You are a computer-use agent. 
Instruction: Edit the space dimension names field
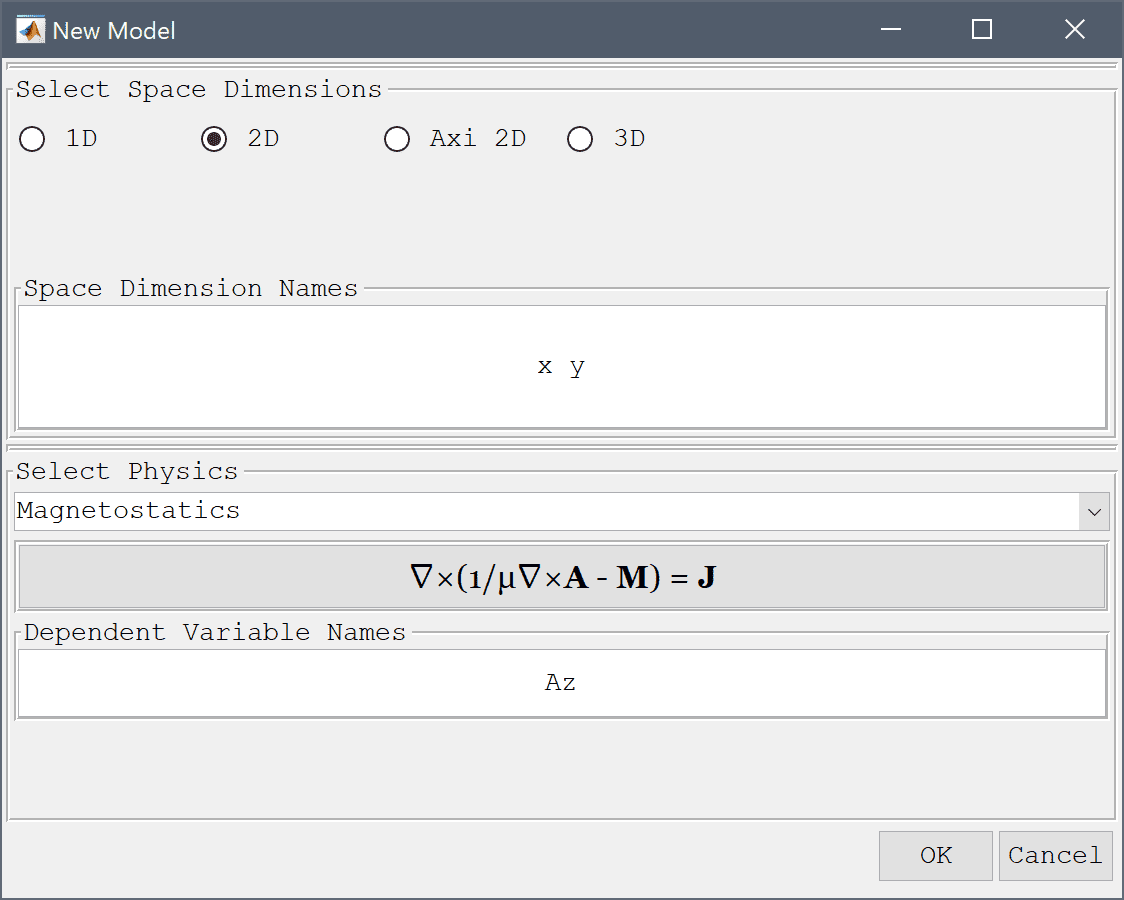(562, 367)
